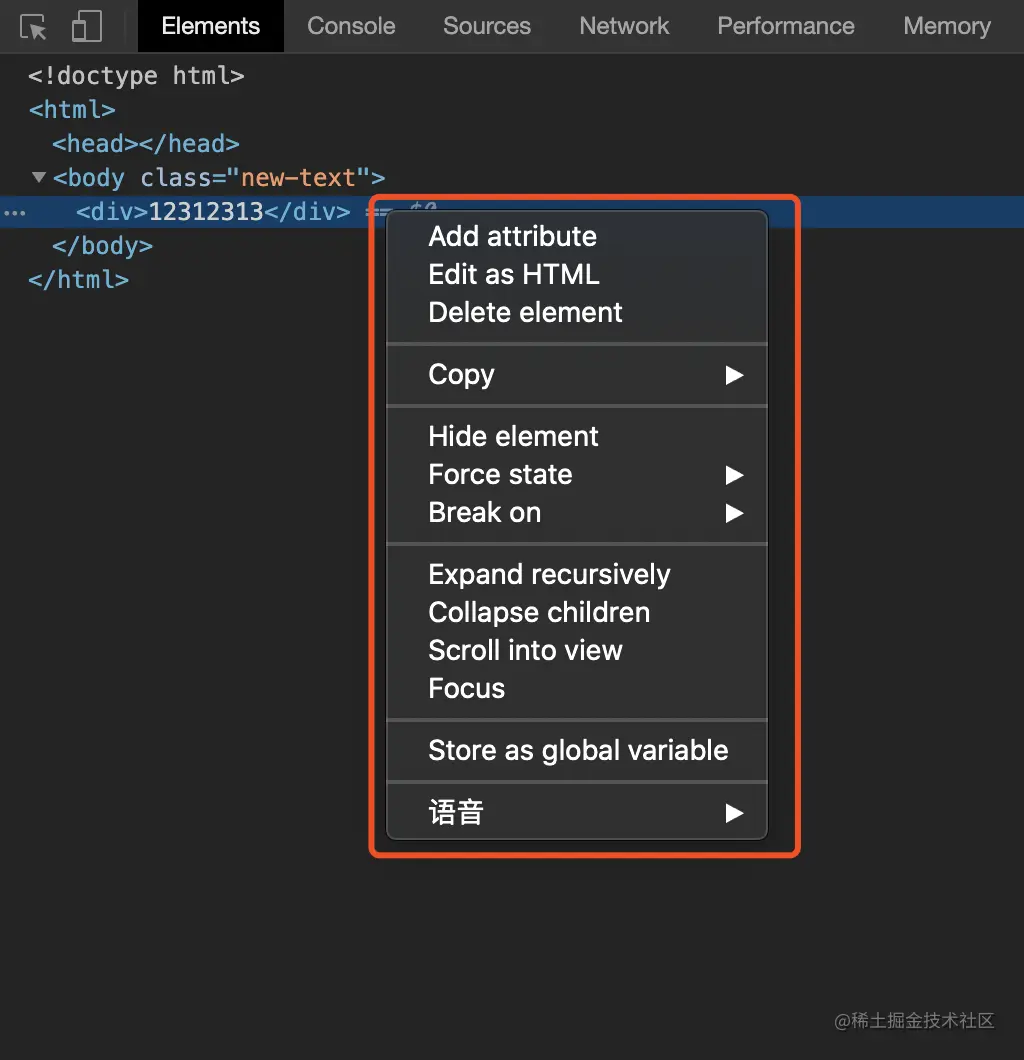Viewport: 1024px width, 1060px height.
Task: Click Delete element in context menu
Action: click(x=524, y=312)
